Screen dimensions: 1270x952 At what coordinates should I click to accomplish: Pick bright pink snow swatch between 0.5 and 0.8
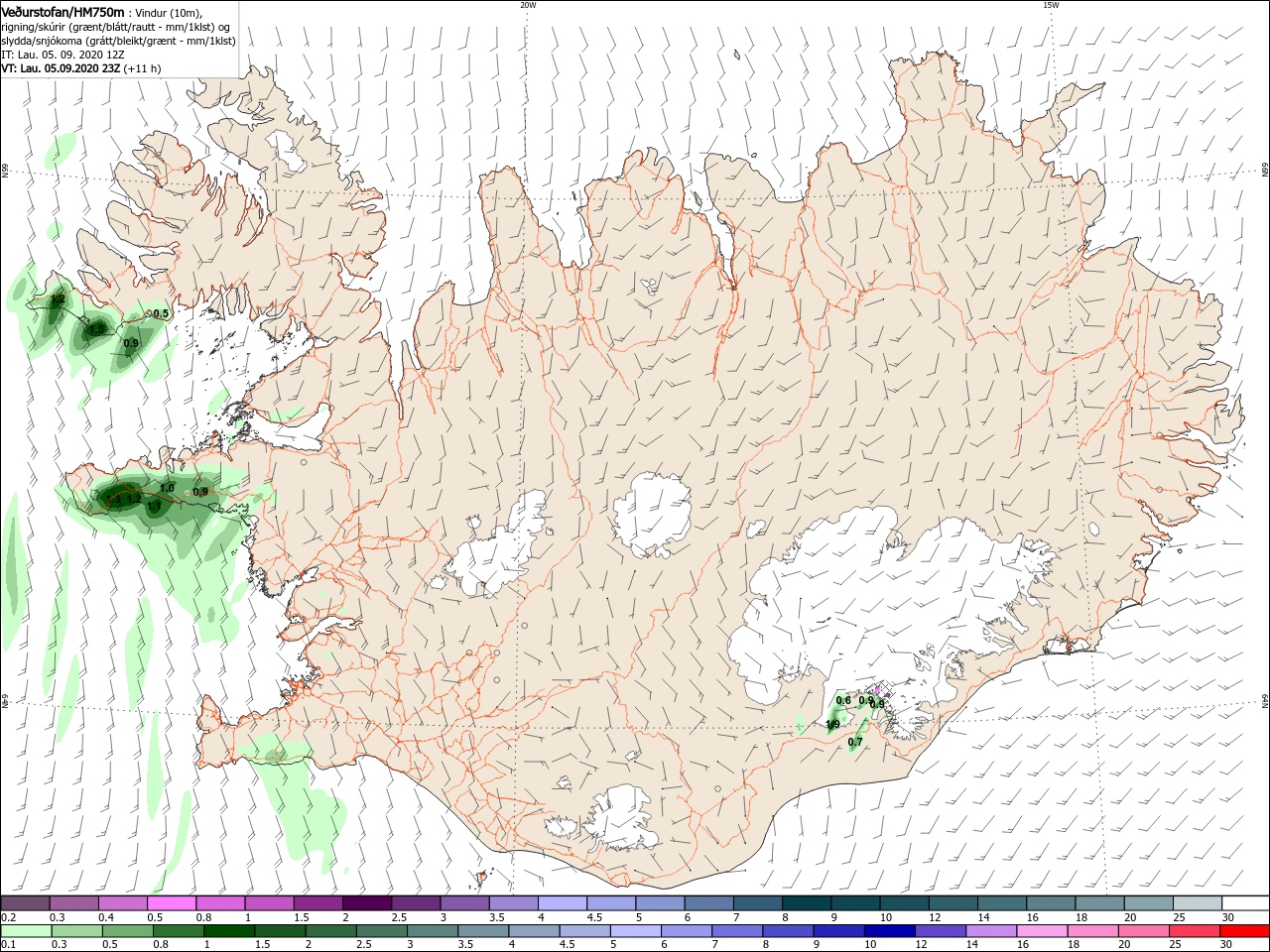click(x=171, y=903)
